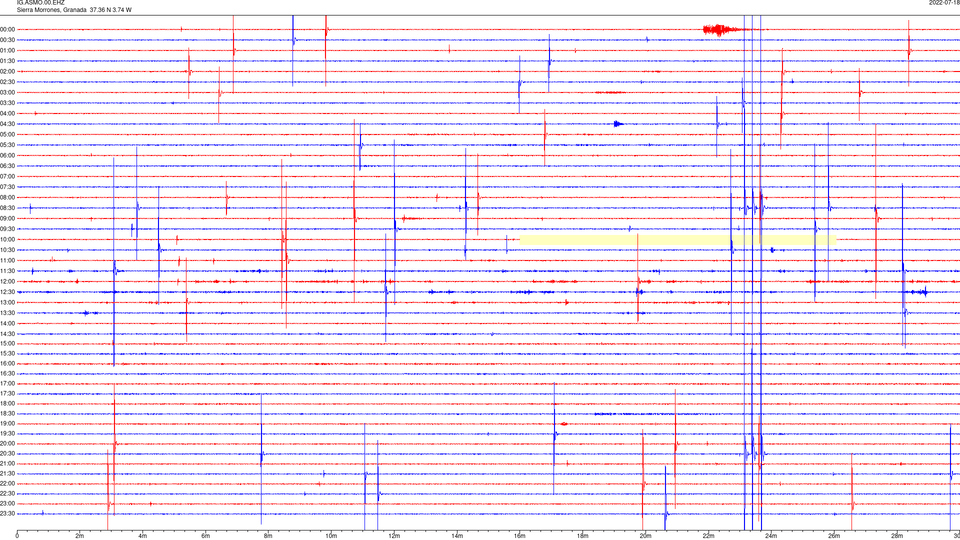Click the 10m axis tick label
The image size is (960, 540).
pos(331,536)
